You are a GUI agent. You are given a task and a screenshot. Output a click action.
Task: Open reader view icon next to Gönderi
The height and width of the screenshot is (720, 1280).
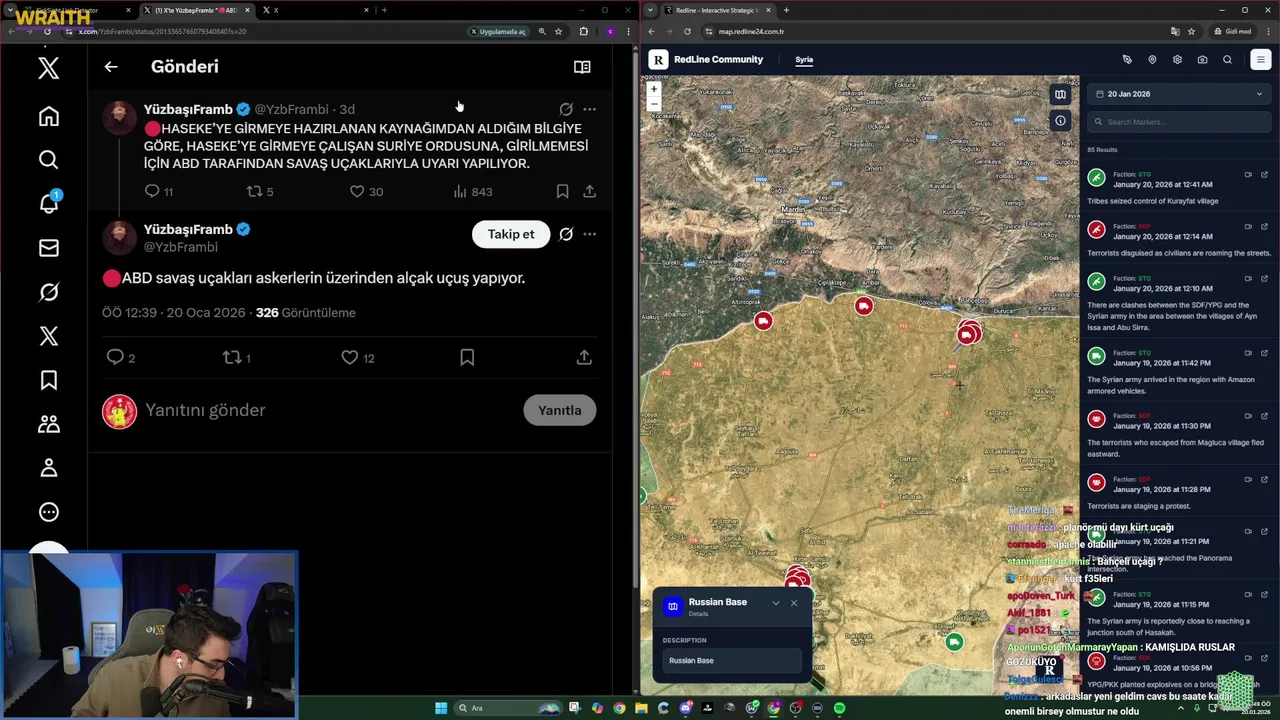point(582,67)
